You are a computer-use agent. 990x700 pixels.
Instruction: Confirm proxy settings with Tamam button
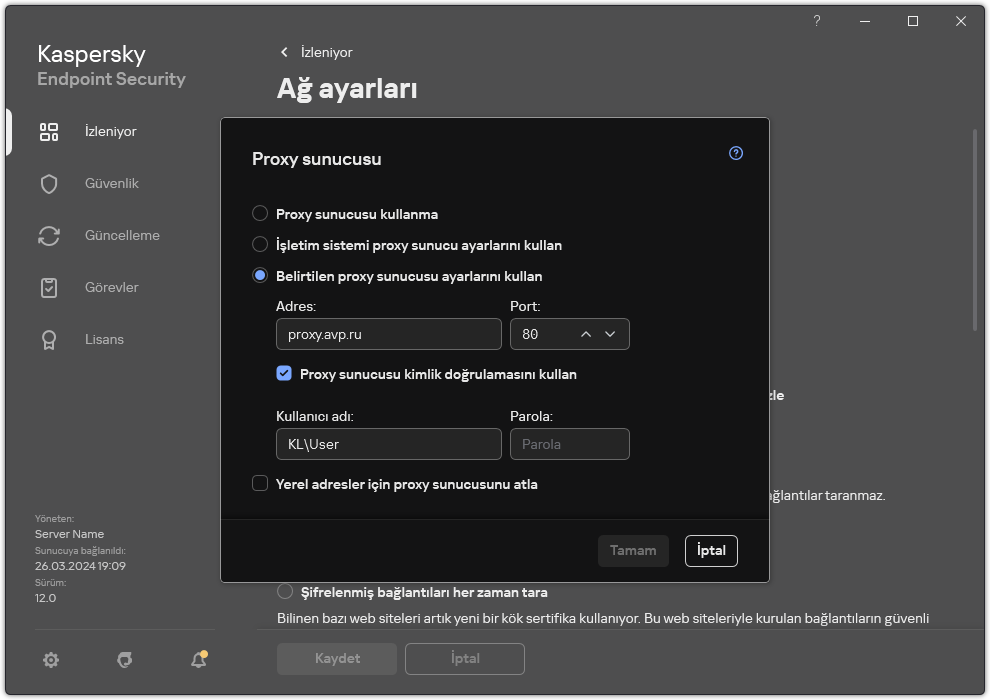(633, 551)
